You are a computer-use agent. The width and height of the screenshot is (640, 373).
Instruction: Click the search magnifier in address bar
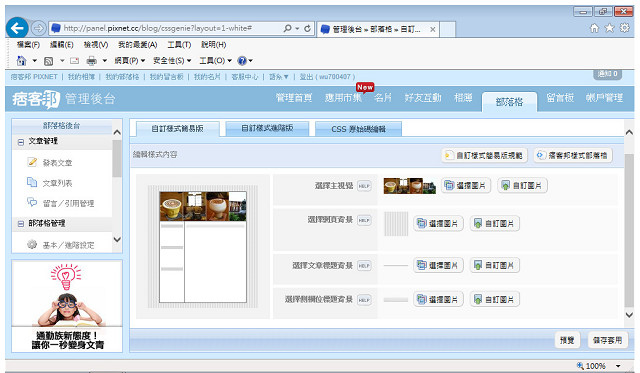click(x=288, y=28)
